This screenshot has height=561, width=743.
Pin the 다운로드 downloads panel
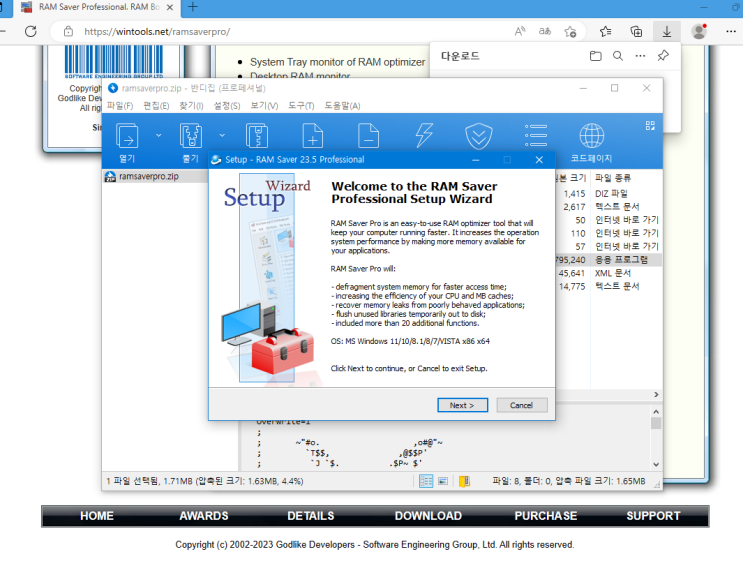click(x=663, y=55)
